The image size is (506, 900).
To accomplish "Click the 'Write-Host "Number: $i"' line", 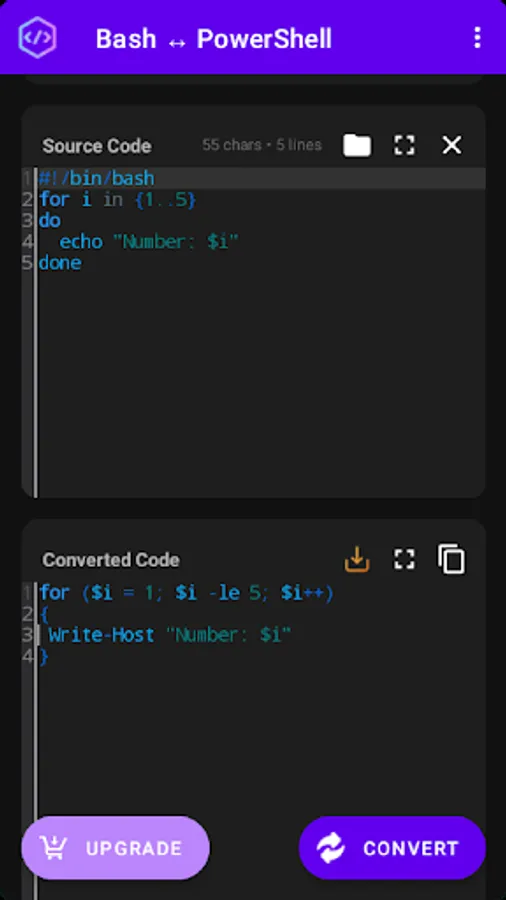I will (x=170, y=635).
